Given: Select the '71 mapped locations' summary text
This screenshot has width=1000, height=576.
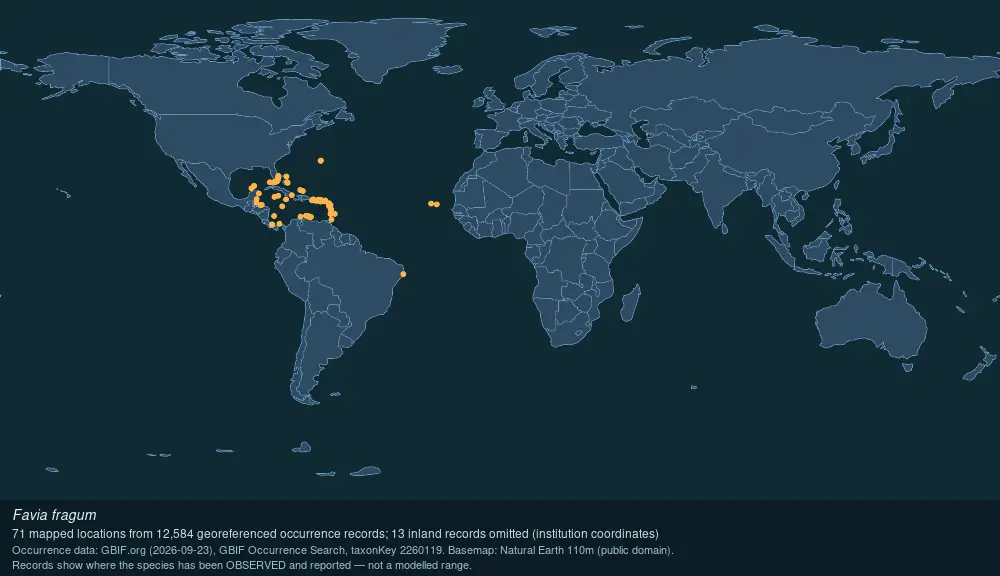Looking at the screenshot, I should 335,534.
